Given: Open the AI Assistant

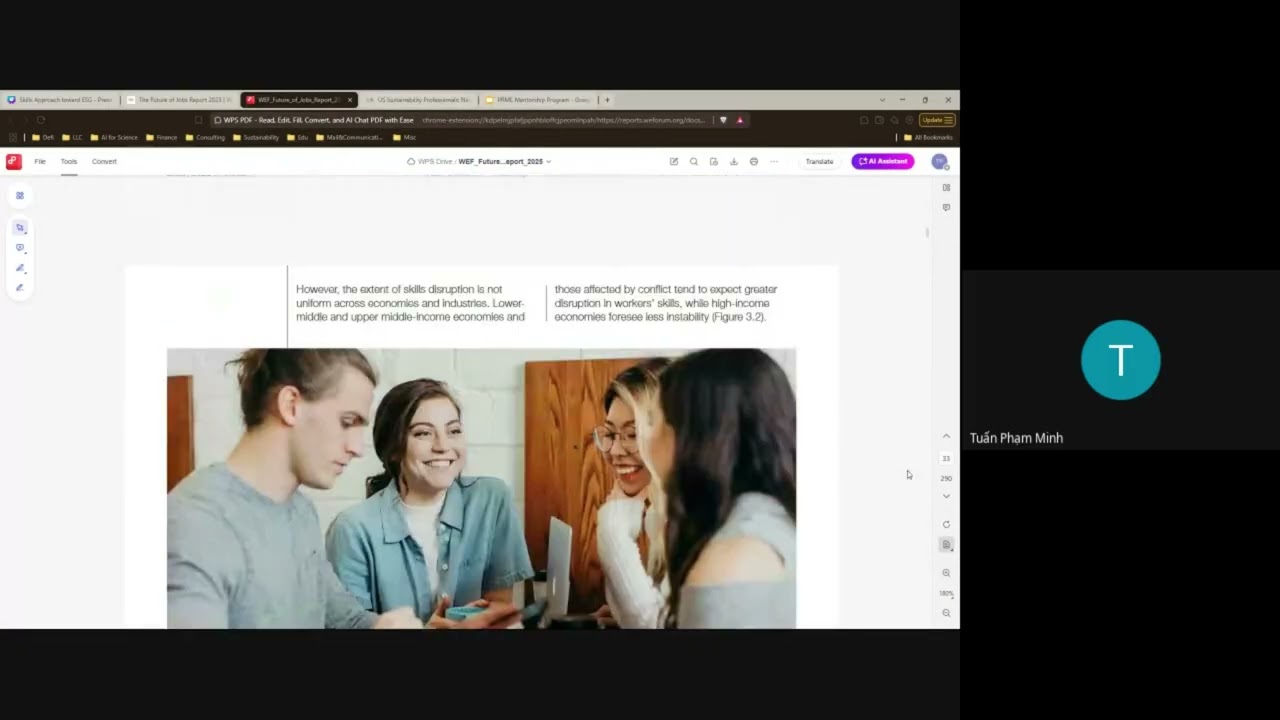Looking at the screenshot, I should tap(882, 161).
